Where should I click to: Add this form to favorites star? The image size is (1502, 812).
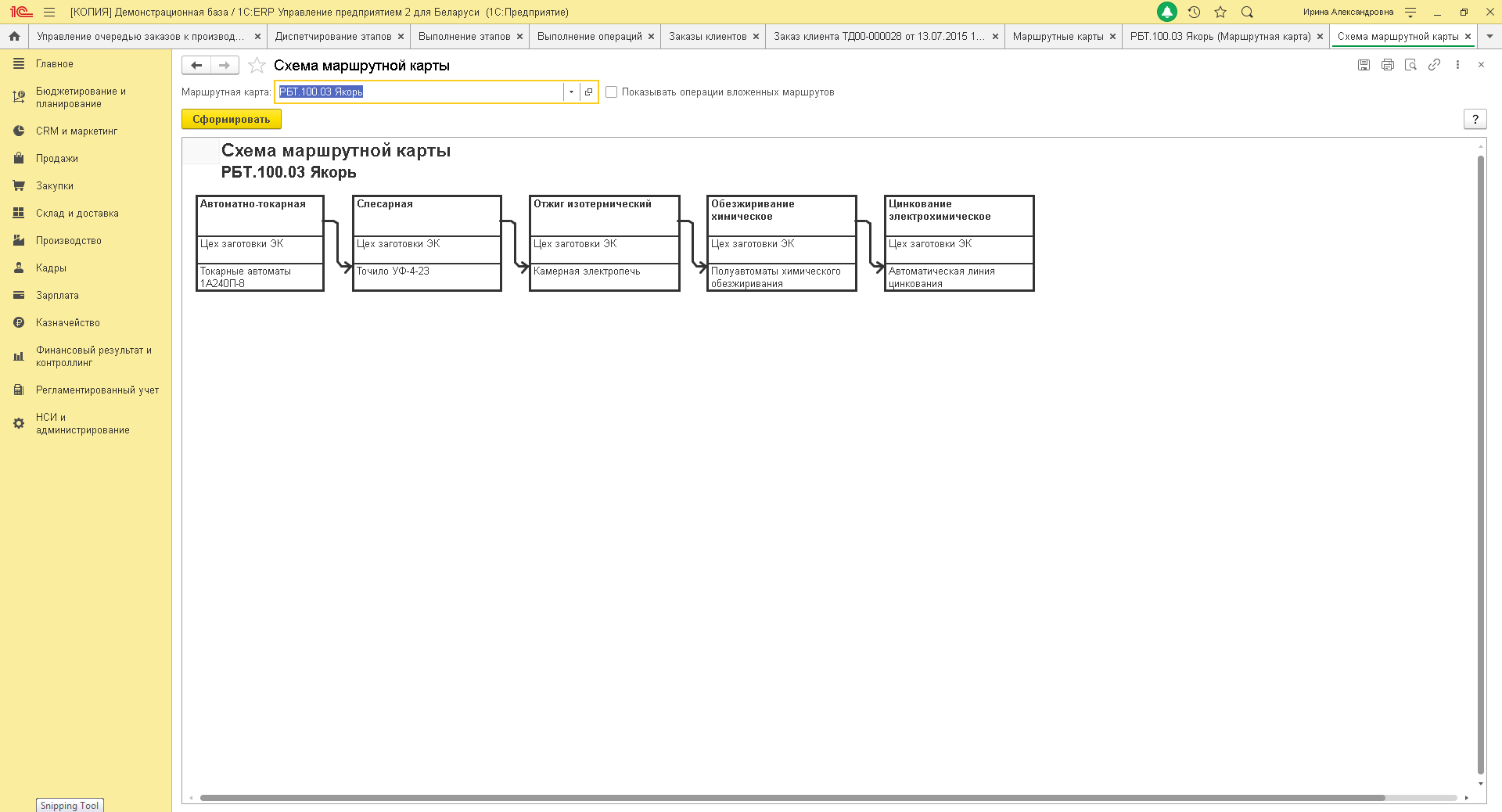(257, 66)
